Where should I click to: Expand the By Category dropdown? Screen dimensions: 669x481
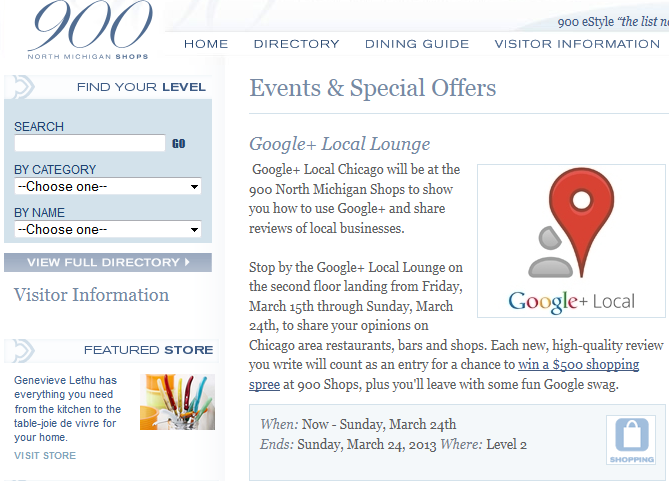[108, 187]
